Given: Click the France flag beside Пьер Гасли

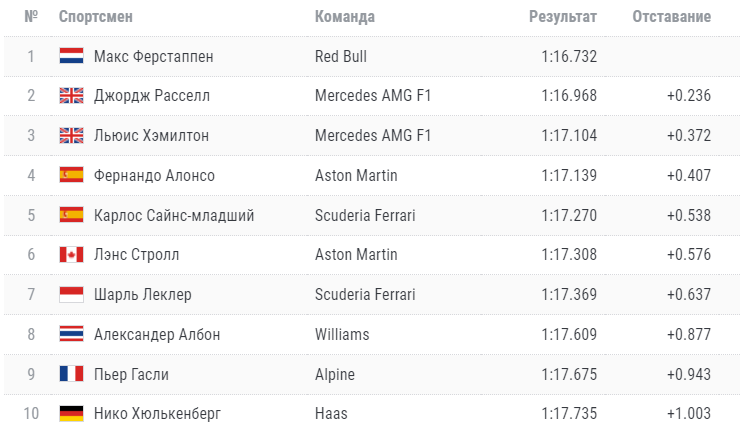Looking at the screenshot, I should point(71,374).
